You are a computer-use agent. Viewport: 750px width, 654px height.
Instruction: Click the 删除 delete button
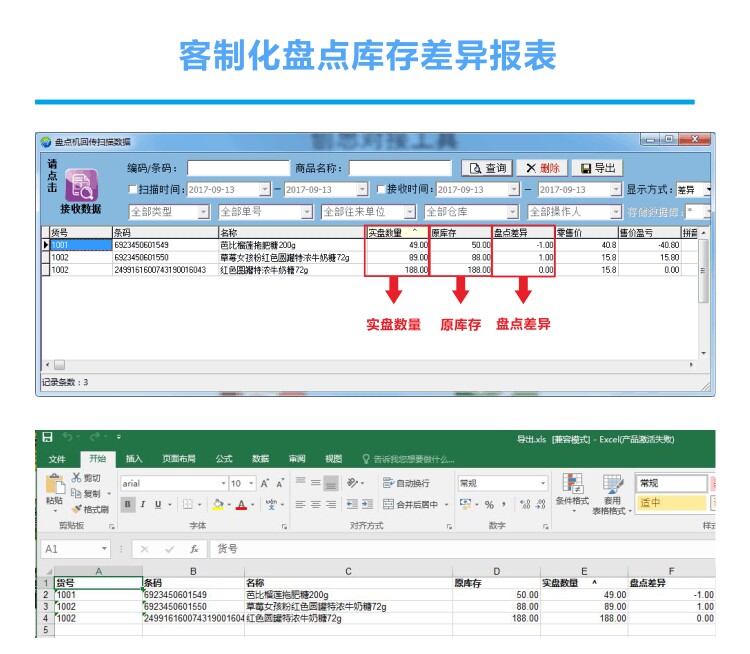542,168
